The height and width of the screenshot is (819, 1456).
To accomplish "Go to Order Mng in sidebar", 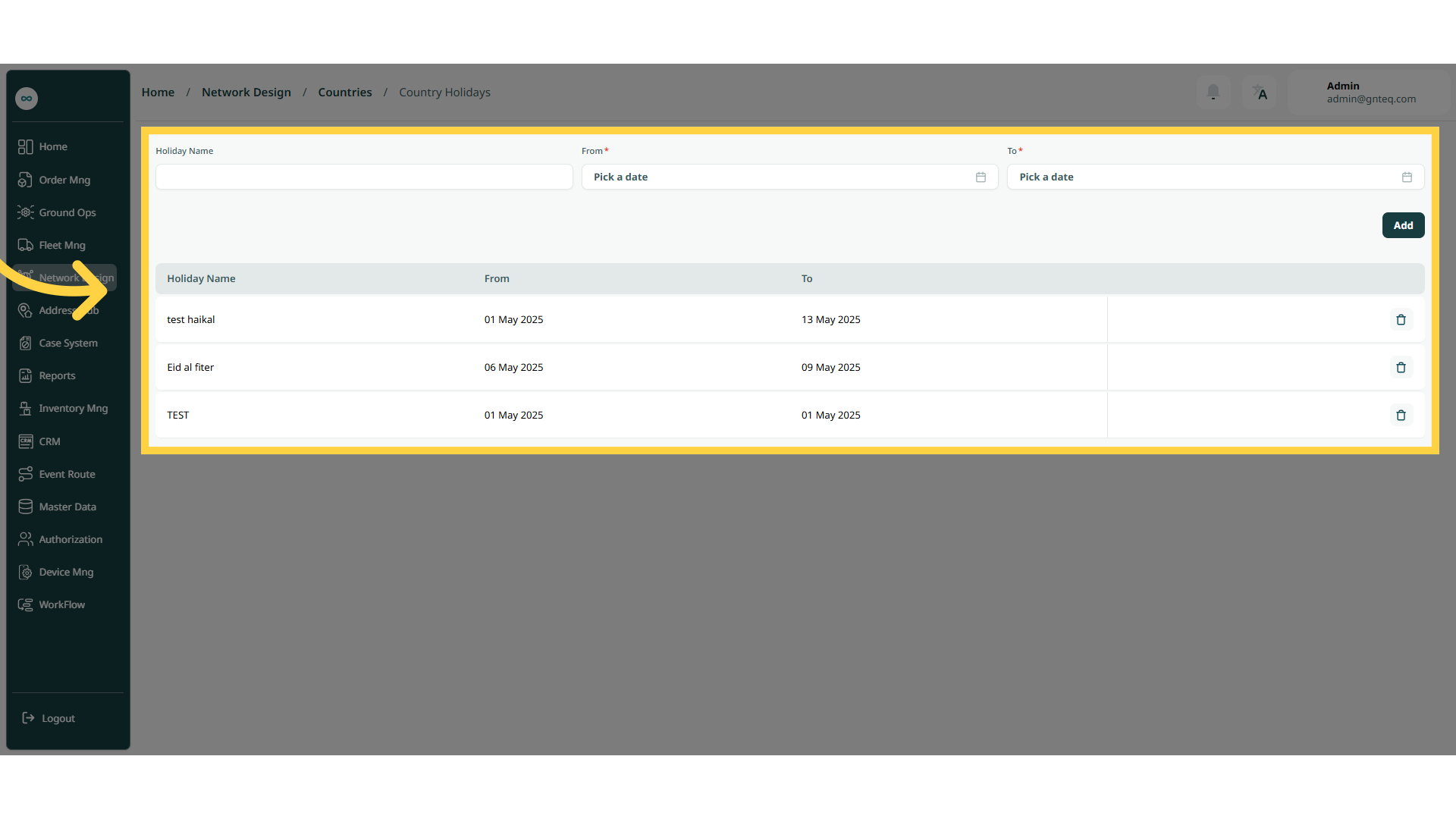I will point(65,180).
